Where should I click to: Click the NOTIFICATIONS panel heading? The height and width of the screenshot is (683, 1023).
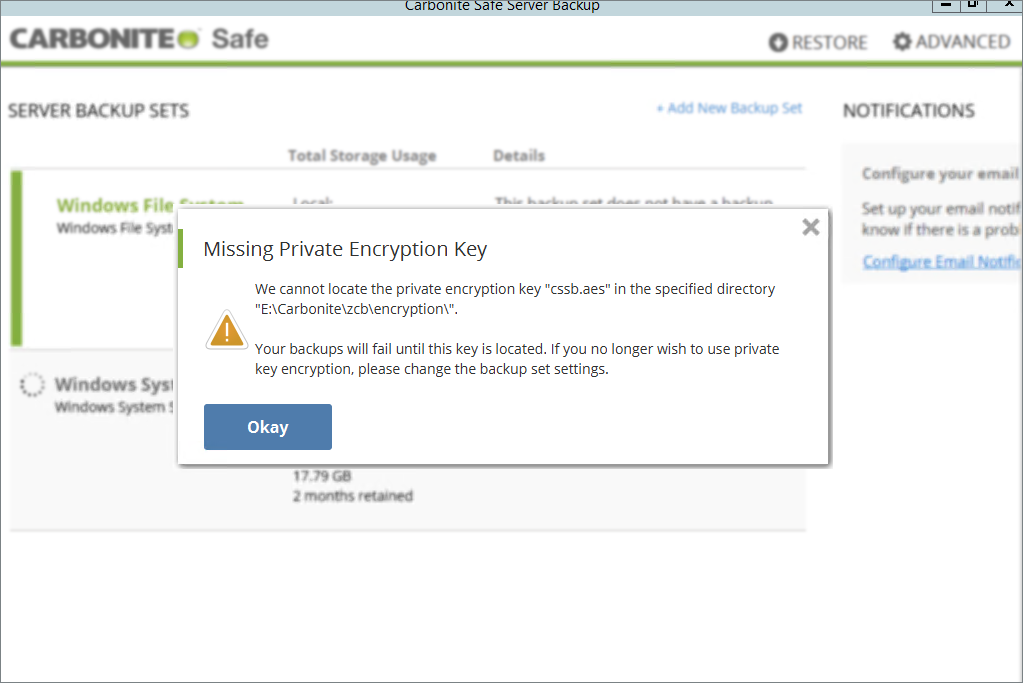(908, 110)
